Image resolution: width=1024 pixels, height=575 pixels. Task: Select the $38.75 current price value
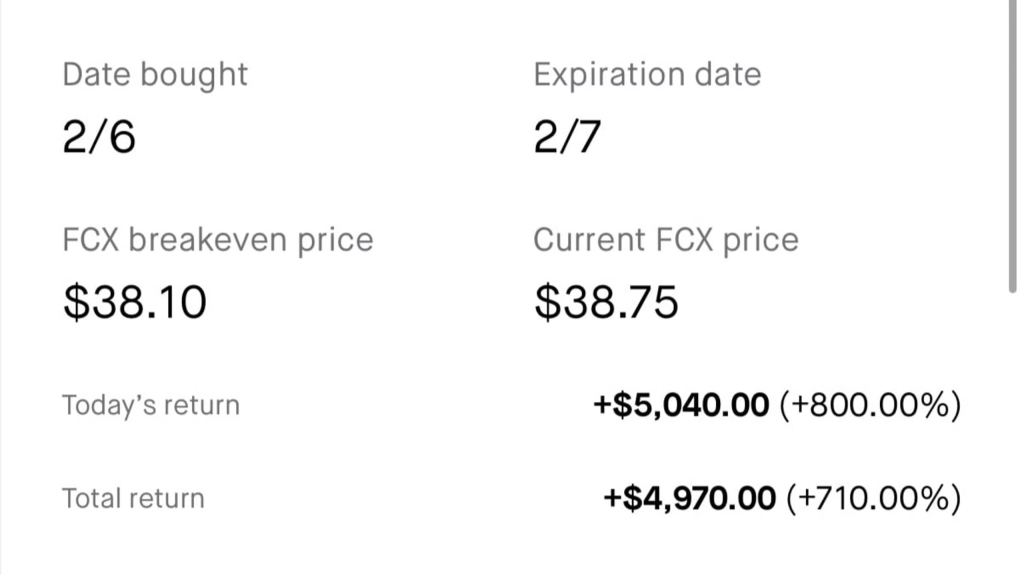tap(606, 302)
